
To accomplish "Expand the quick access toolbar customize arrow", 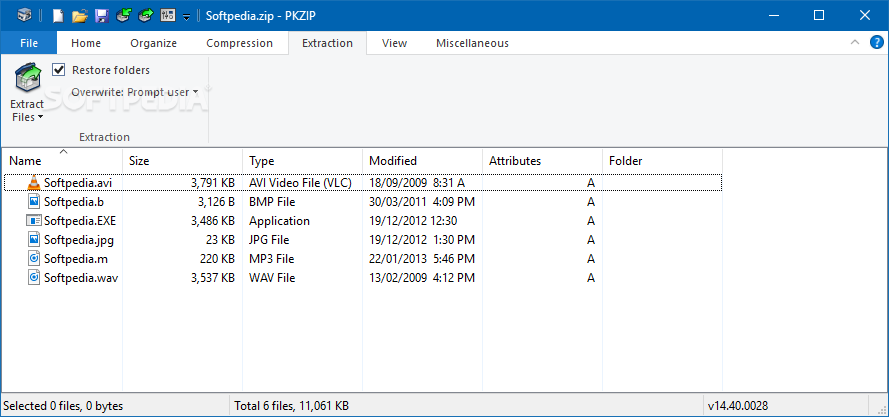I will [187, 18].
